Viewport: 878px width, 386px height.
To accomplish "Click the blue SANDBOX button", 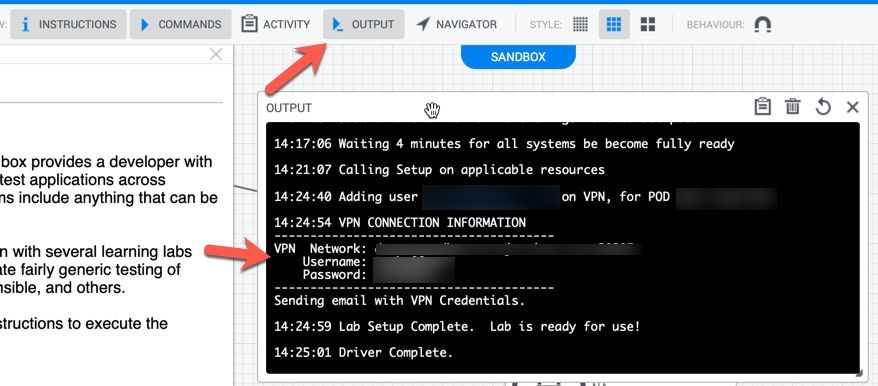I will [518, 57].
